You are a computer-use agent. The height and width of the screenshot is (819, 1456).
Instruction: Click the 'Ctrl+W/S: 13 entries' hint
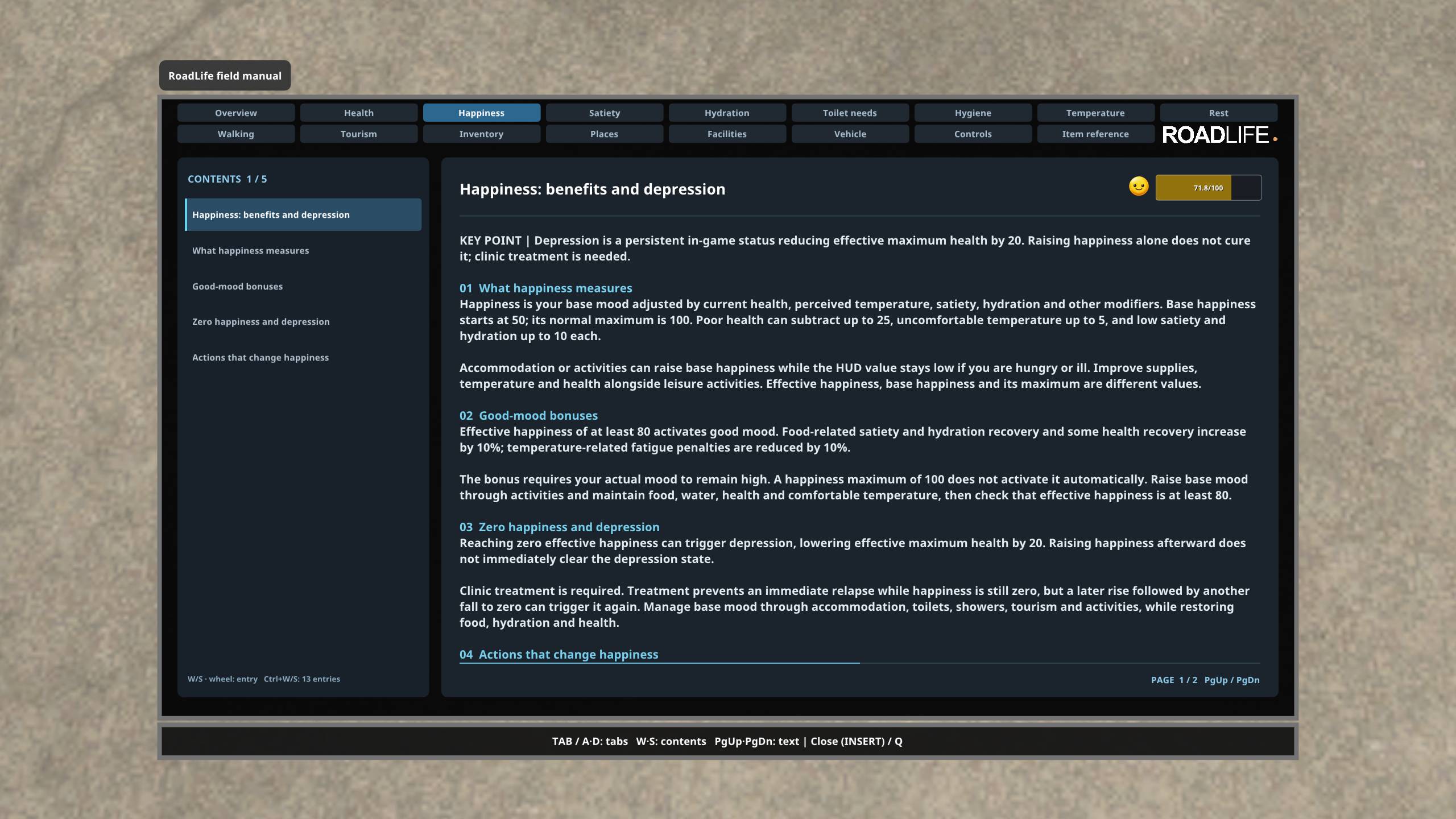(x=302, y=679)
